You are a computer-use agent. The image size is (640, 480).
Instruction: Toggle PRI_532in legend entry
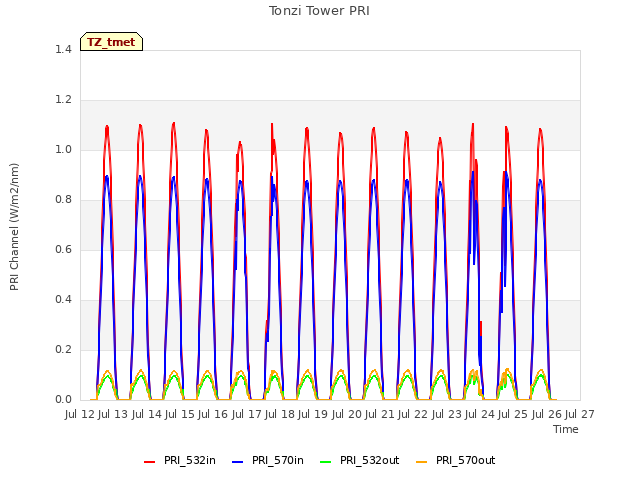(x=180, y=461)
